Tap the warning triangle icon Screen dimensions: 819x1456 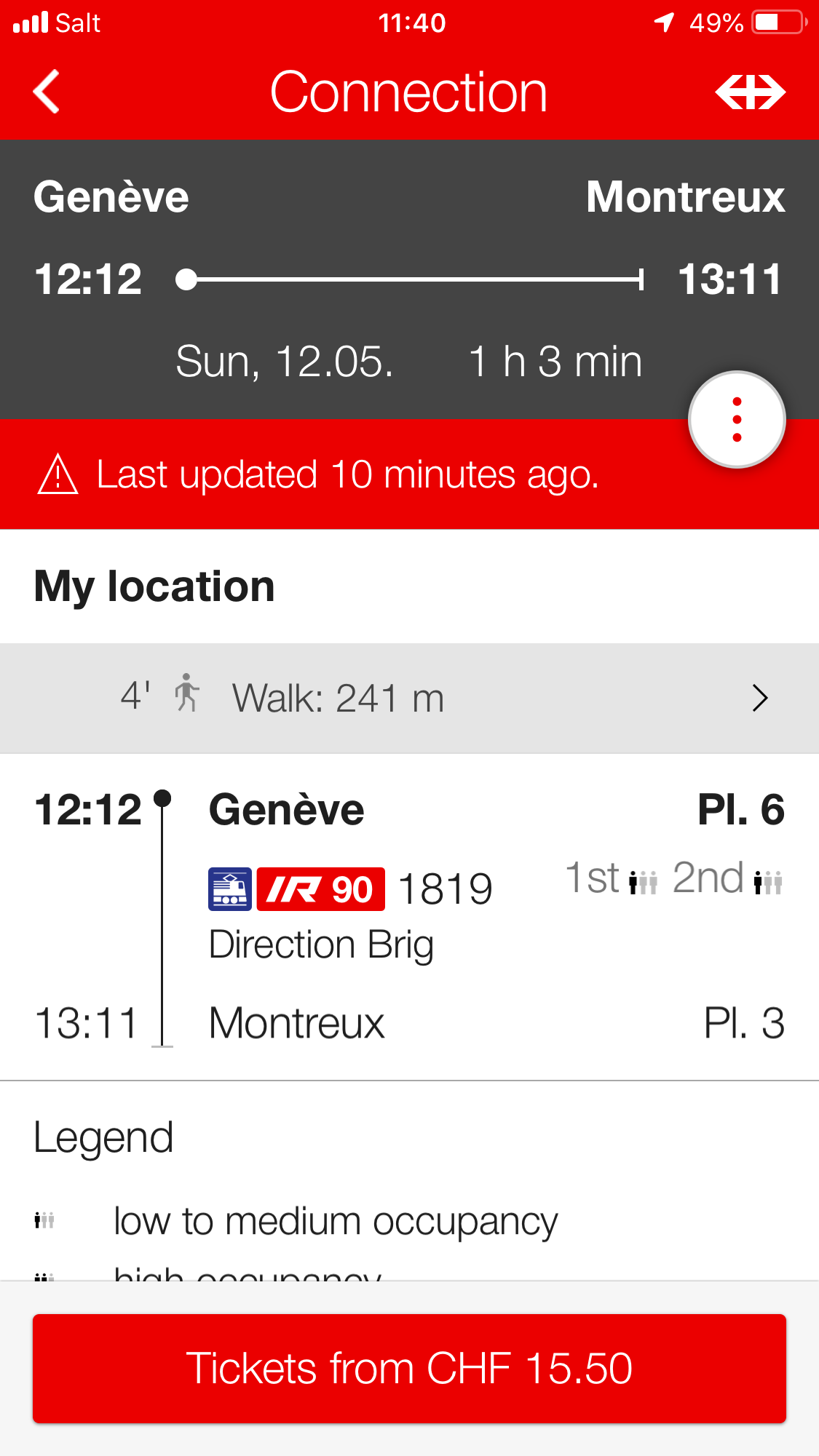58,474
